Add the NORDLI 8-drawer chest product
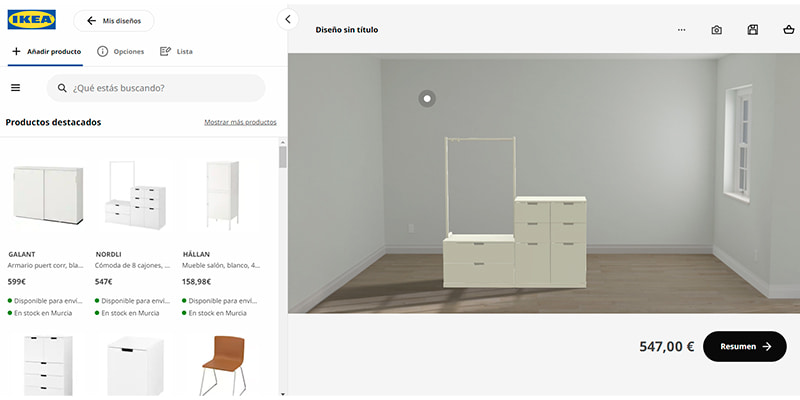The width and height of the screenshot is (800, 400). click(x=135, y=195)
